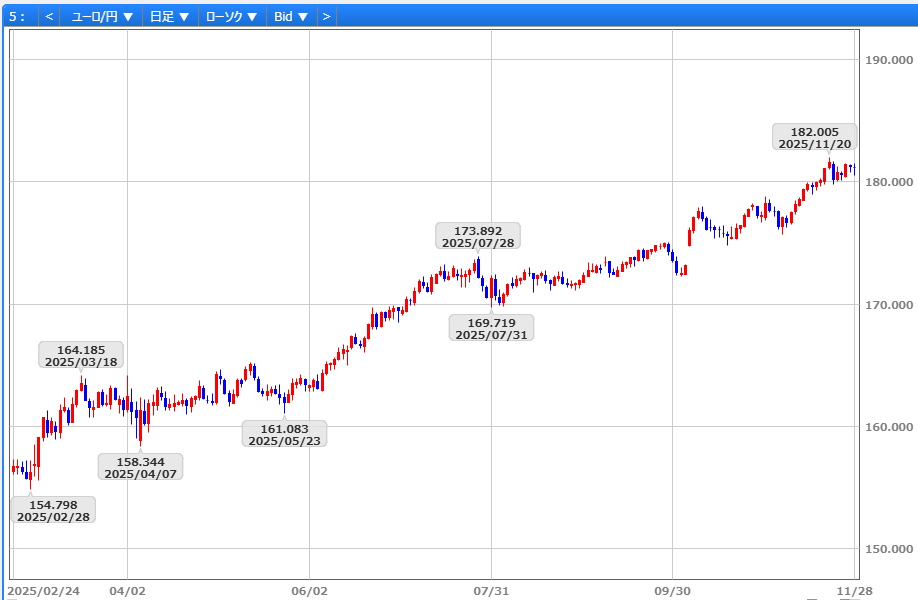Select the 154.798 low label for 2025/02/28
The height and width of the screenshot is (600, 918).
point(53,510)
